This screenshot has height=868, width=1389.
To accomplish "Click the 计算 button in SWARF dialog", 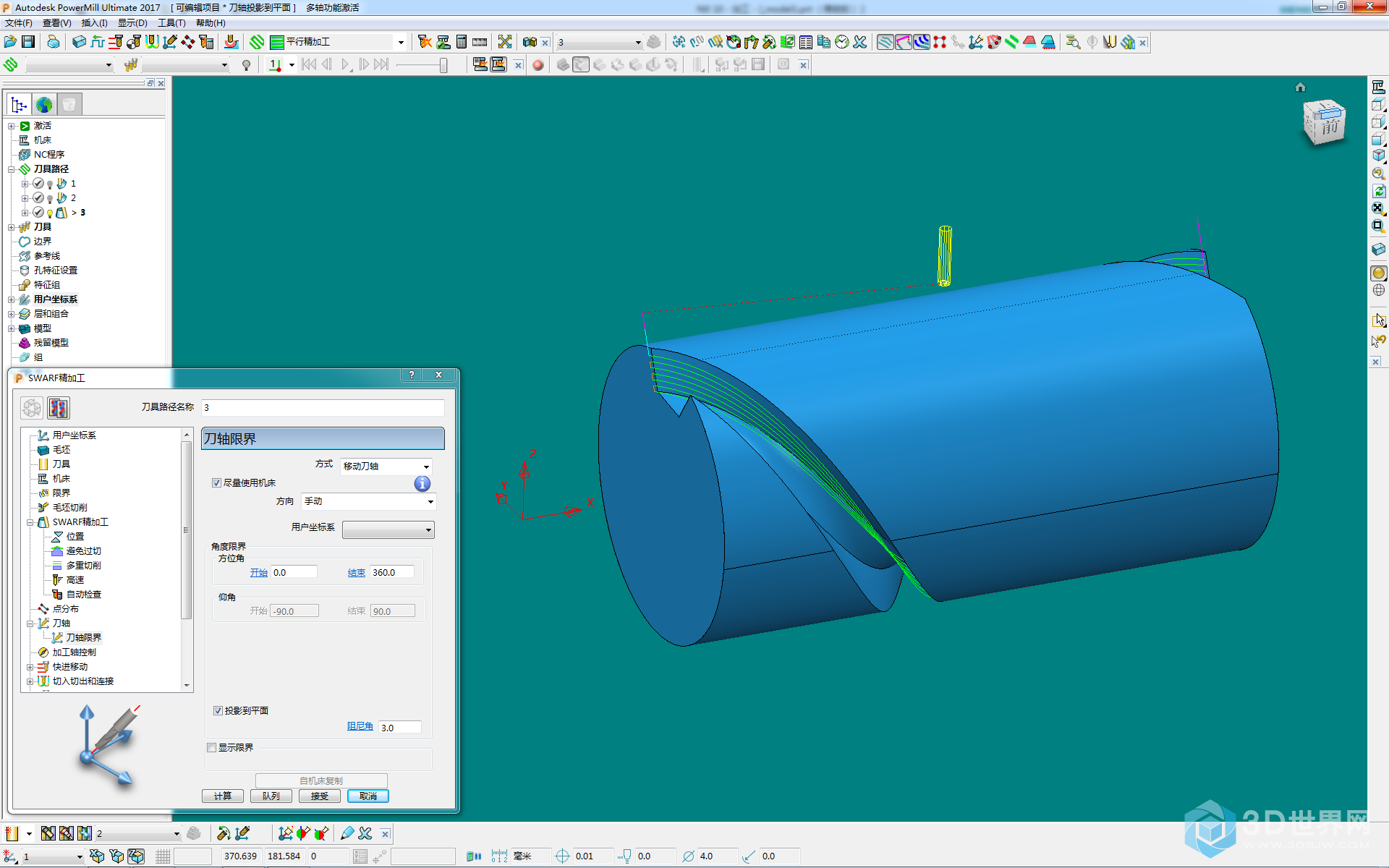I will click(223, 796).
